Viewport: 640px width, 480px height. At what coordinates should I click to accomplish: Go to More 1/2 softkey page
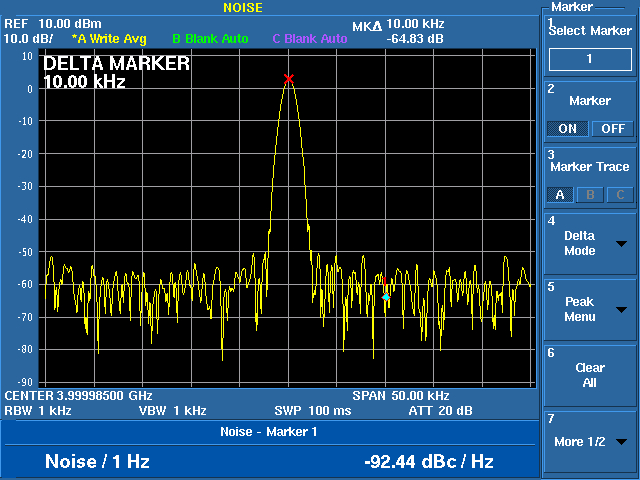(590, 441)
